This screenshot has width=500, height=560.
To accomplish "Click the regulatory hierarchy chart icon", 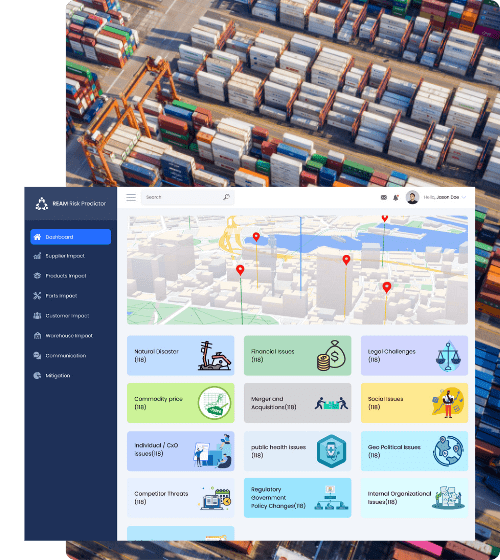I will tap(331, 498).
